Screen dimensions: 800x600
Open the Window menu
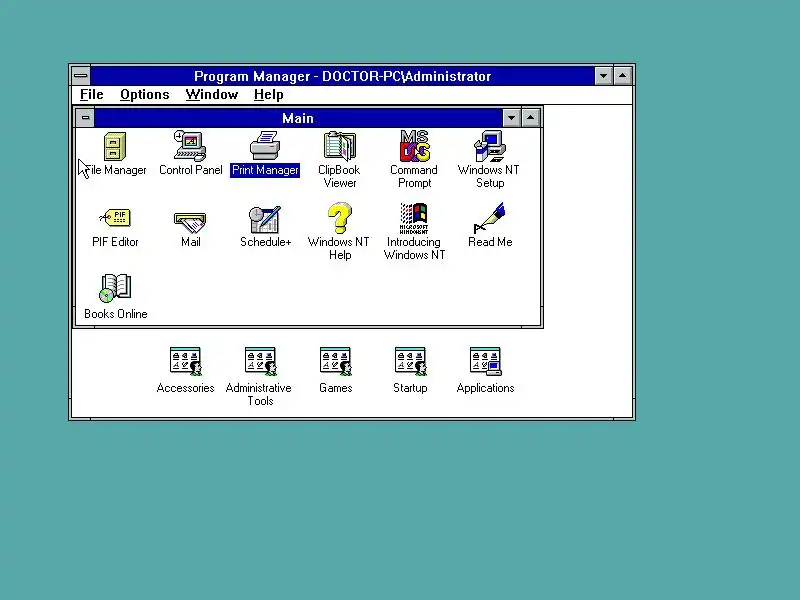point(212,95)
